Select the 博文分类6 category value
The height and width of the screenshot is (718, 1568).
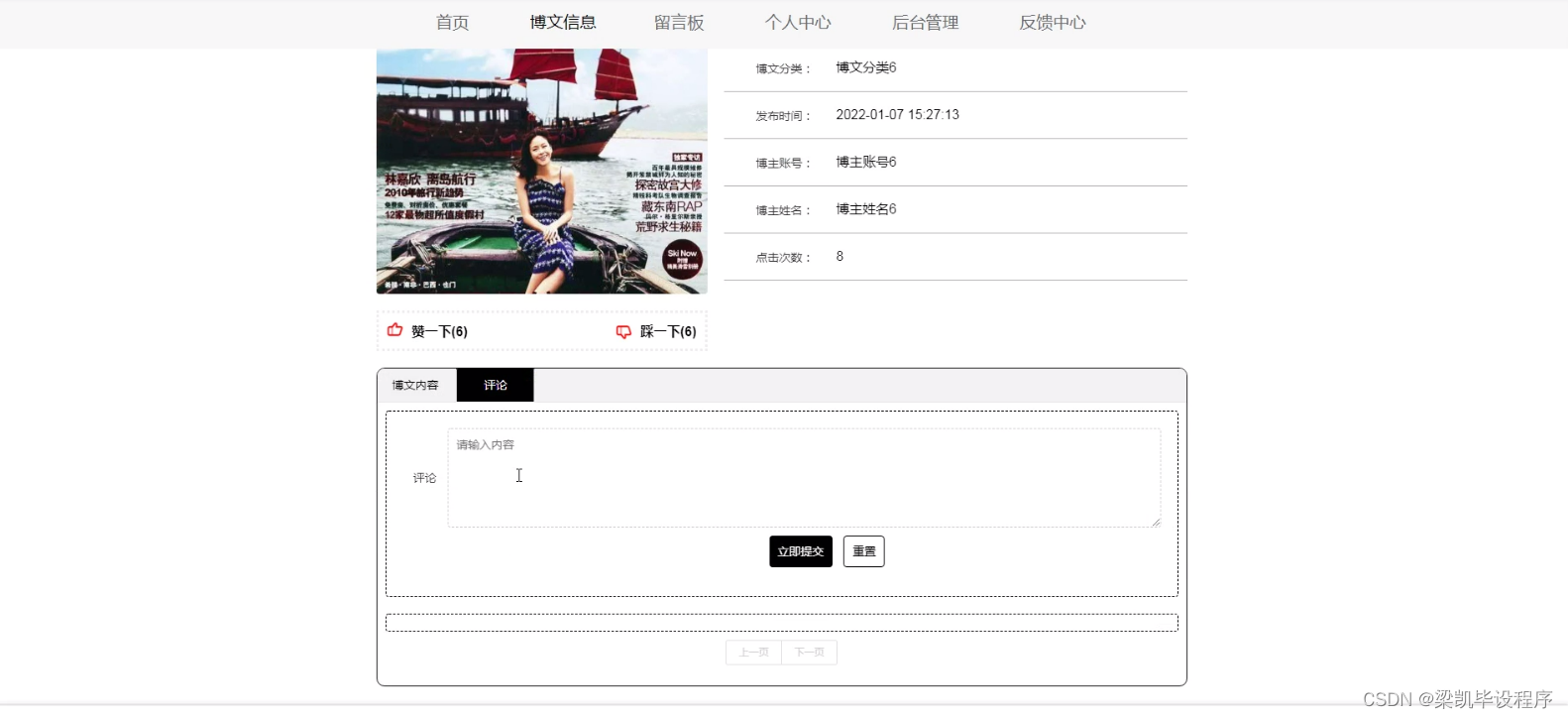(866, 67)
